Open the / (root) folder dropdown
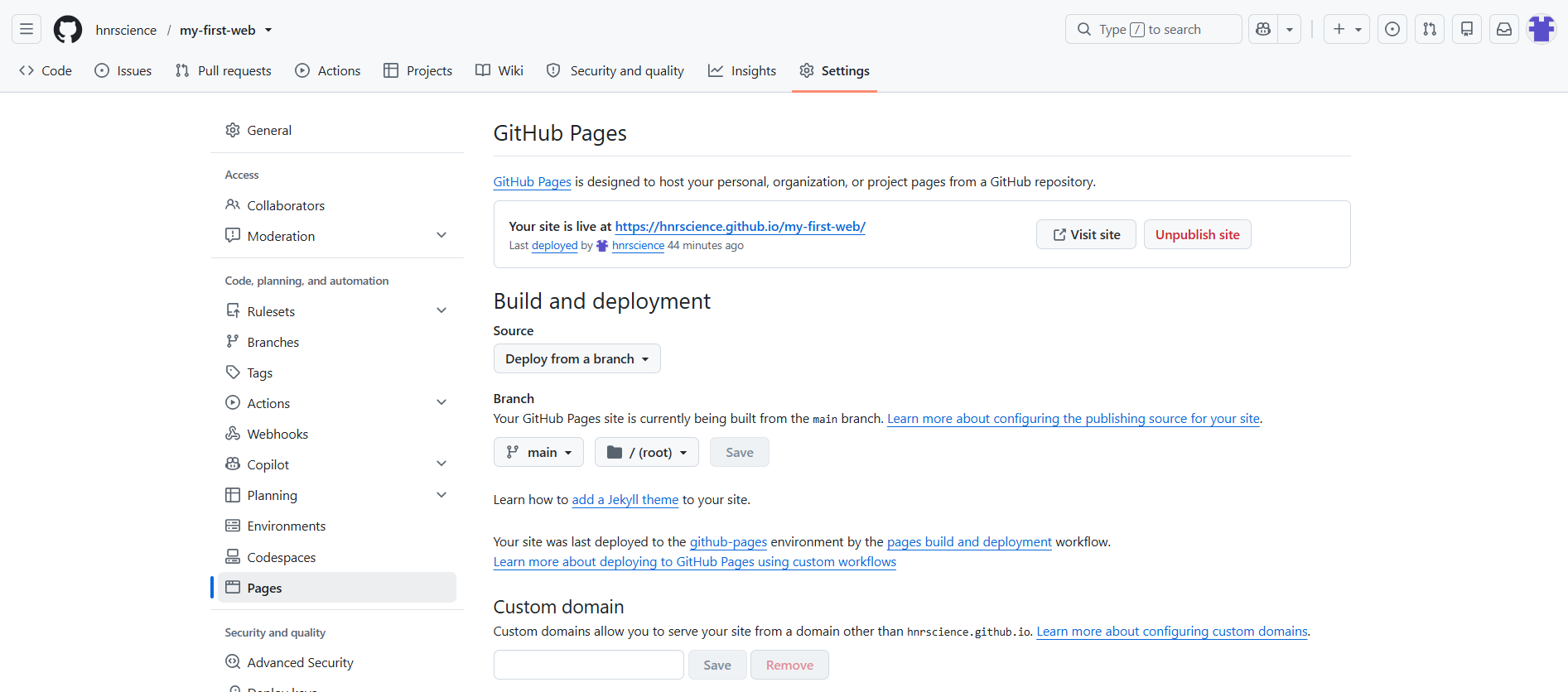Image resolution: width=1568 pixels, height=692 pixels. (x=647, y=452)
